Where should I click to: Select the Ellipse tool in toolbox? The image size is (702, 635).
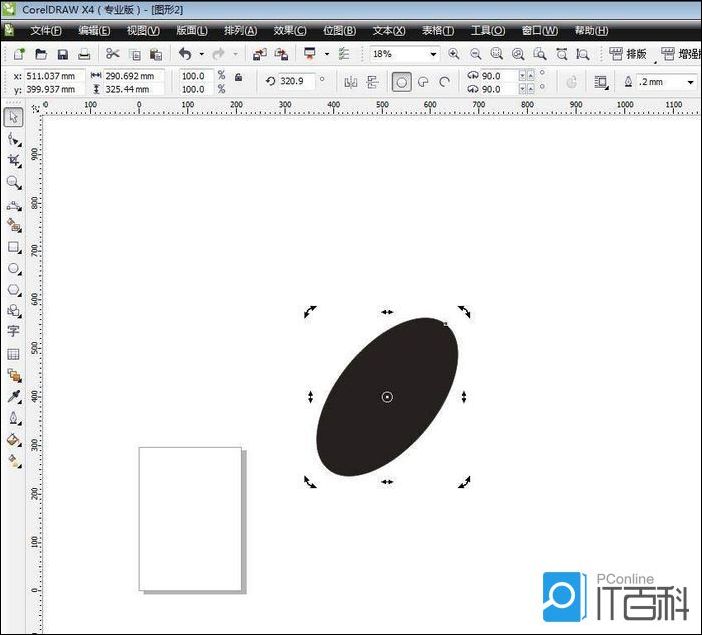click(14, 268)
